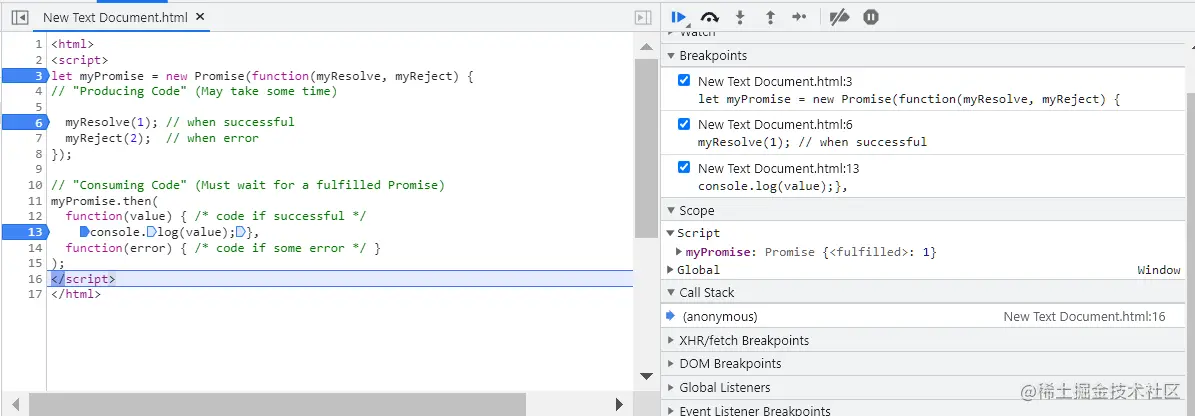Screen dimensions: 1195x416
Task: Click the </script> highlighted line
Action: tap(341, 279)
